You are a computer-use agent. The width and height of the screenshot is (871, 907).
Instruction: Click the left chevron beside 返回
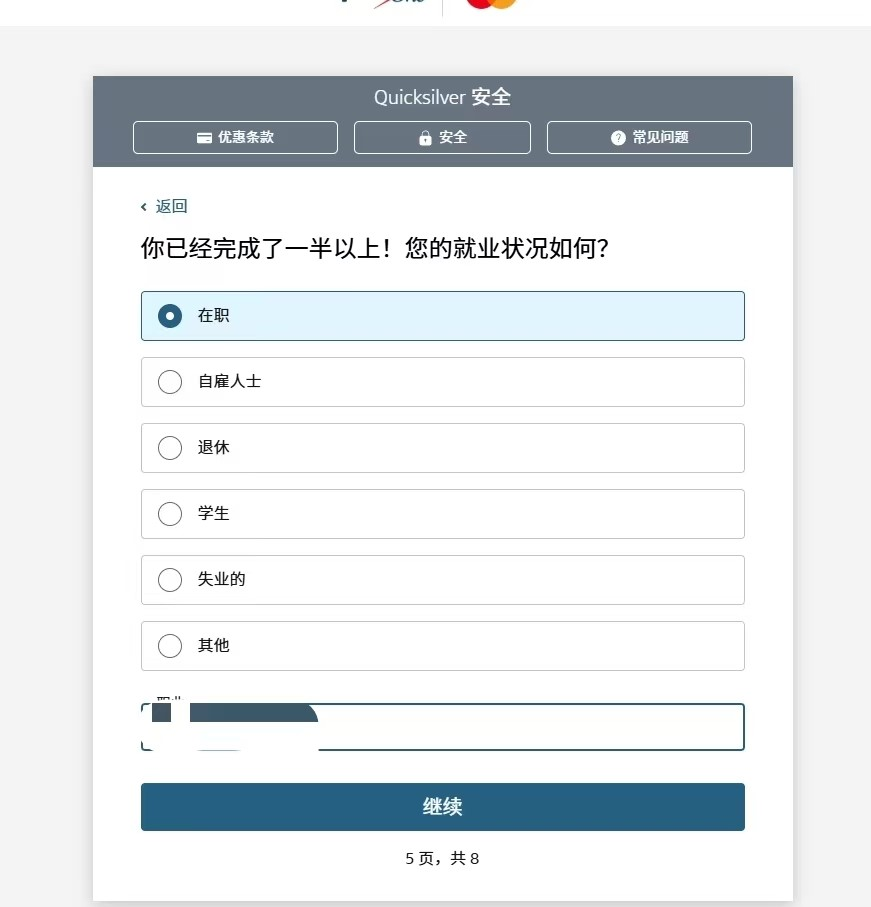tap(144, 206)
